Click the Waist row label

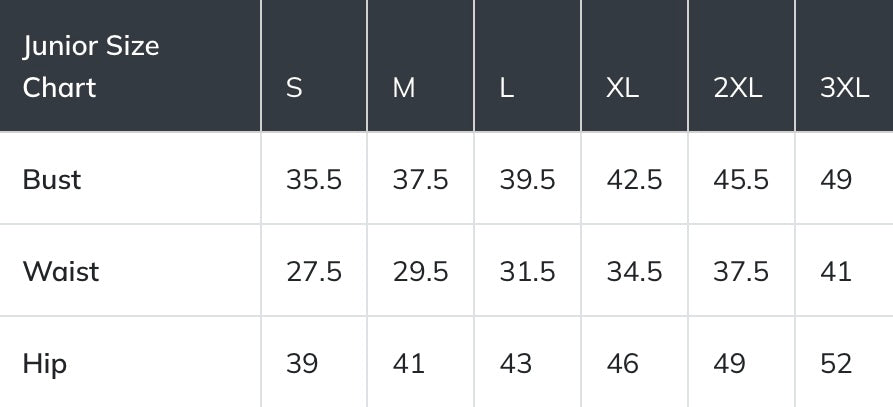(61, 271)
